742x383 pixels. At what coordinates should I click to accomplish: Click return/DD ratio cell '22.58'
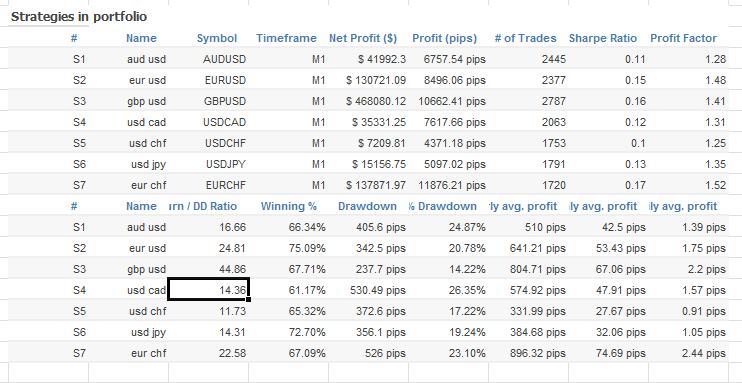coord(232,353)
